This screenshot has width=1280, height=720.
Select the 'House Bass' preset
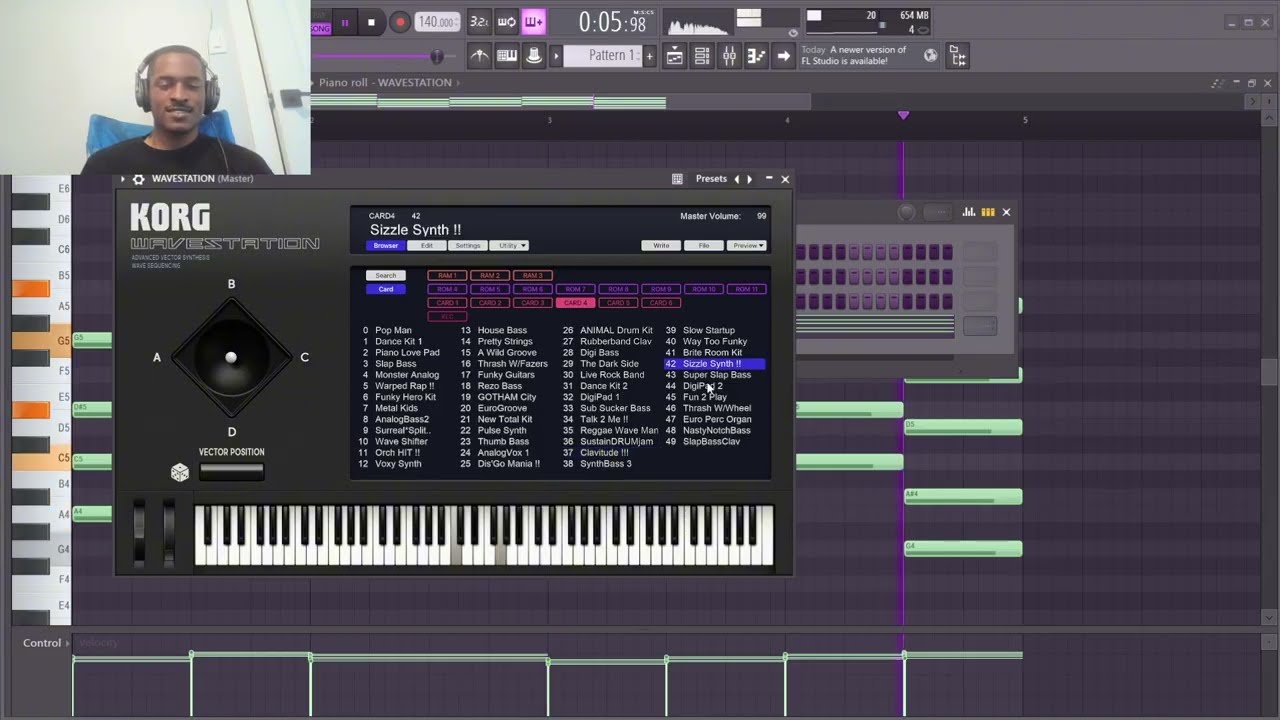[502, 330]
